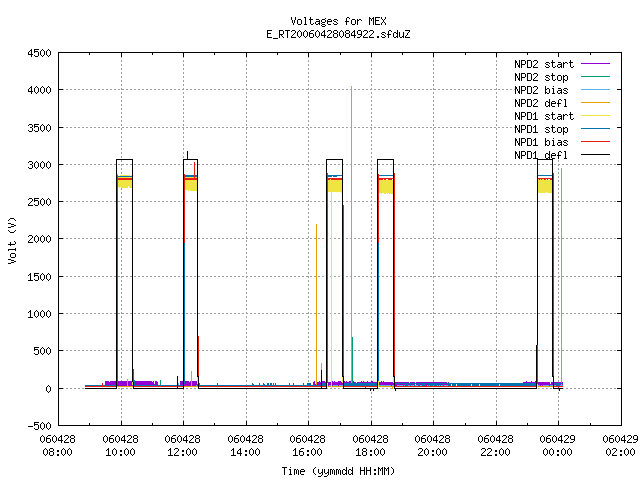Click the x-axis label 'Time (yymmdd HH:MM)'
The image size is (640, 480).
[338, 471]
